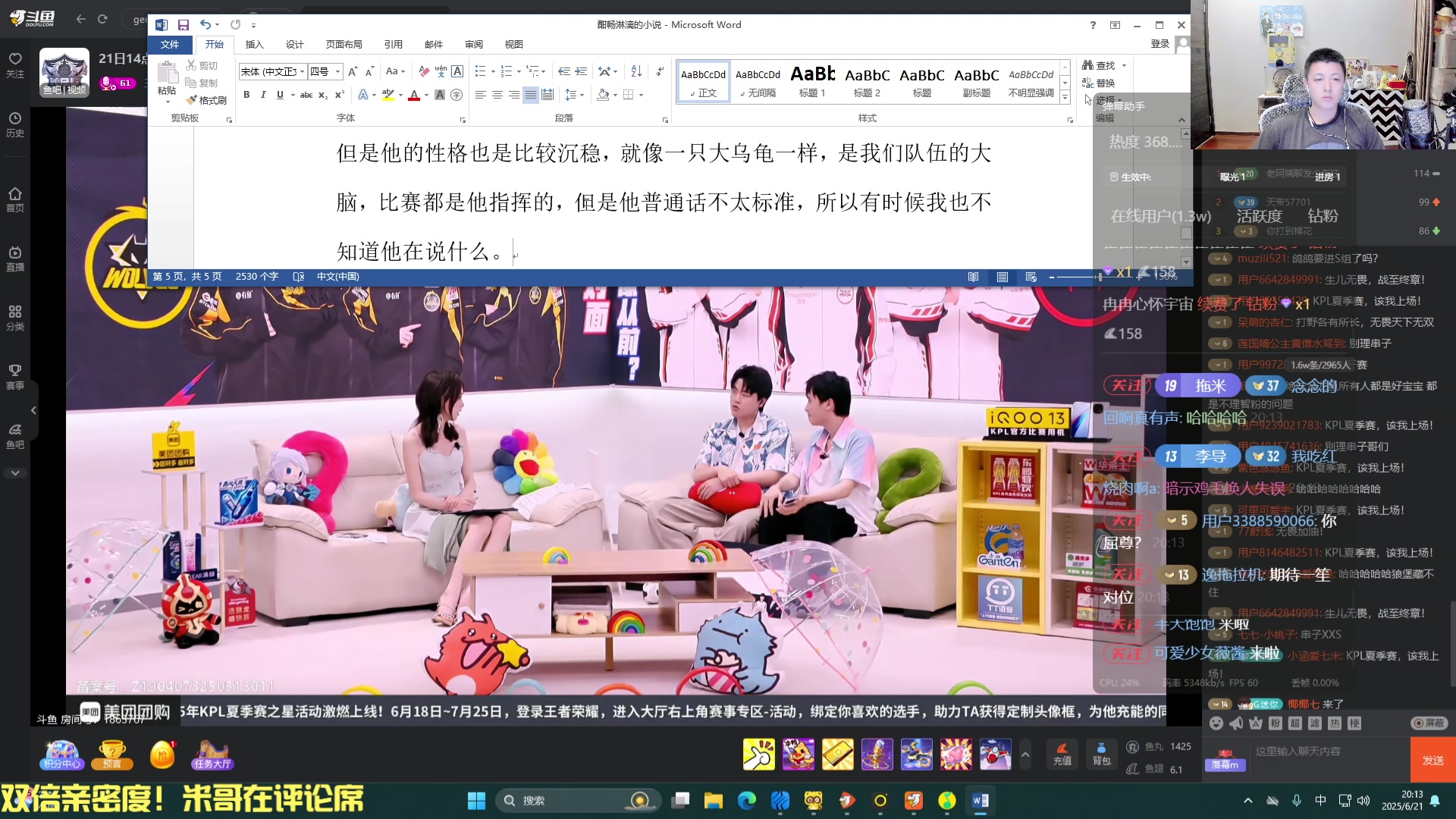Open the line spacing dropdown
The image size is (1456, 819).
point(576,95)
